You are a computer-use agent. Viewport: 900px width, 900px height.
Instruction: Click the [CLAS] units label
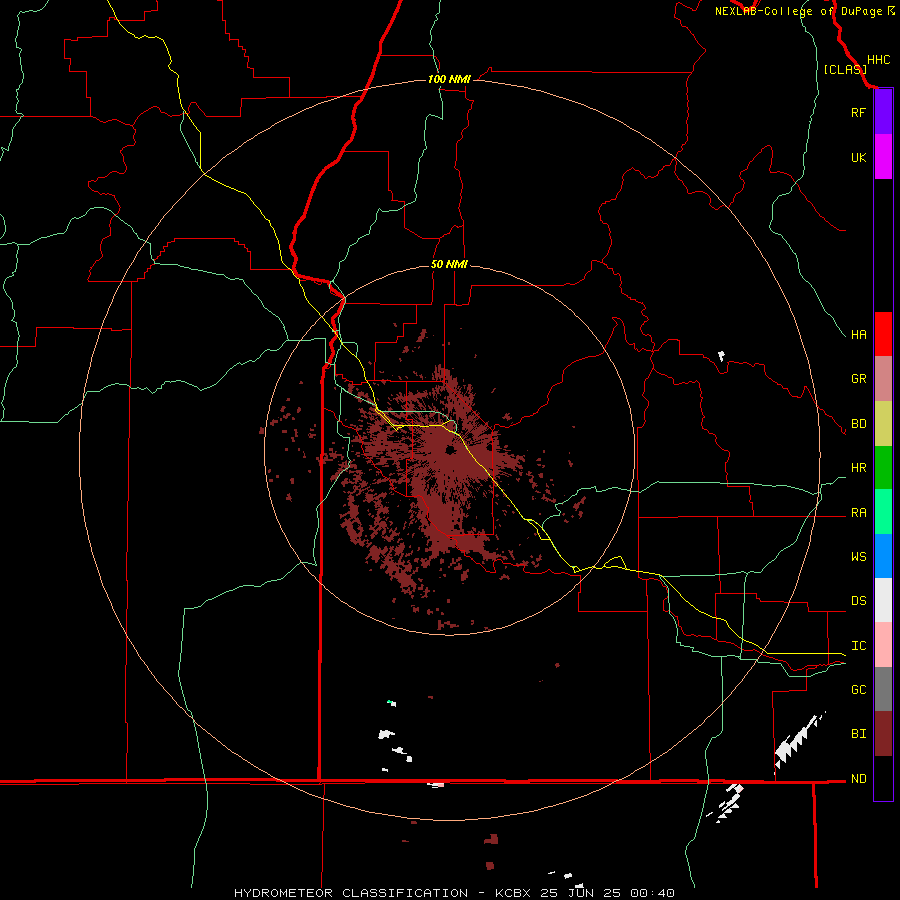click(x=845, y=70)
